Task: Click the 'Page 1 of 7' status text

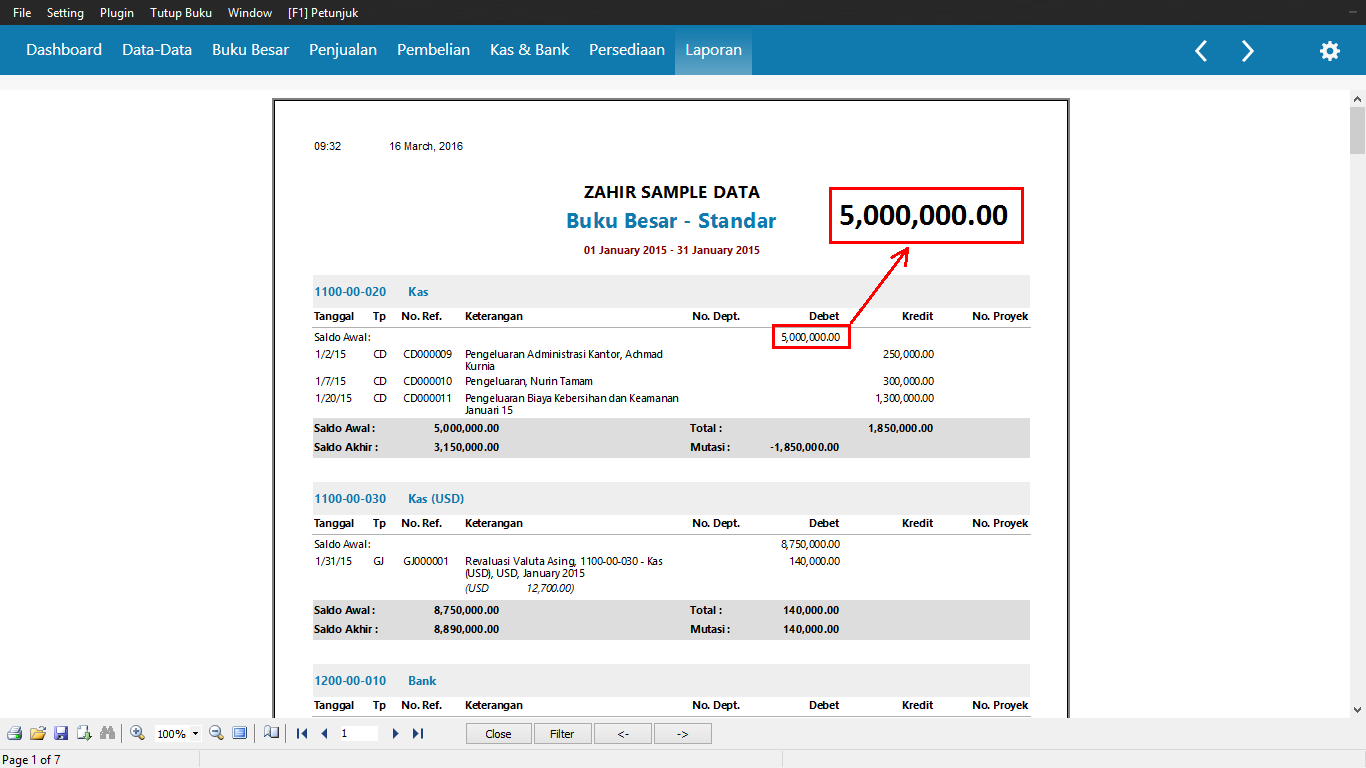Action: click(x=32, y=760)
